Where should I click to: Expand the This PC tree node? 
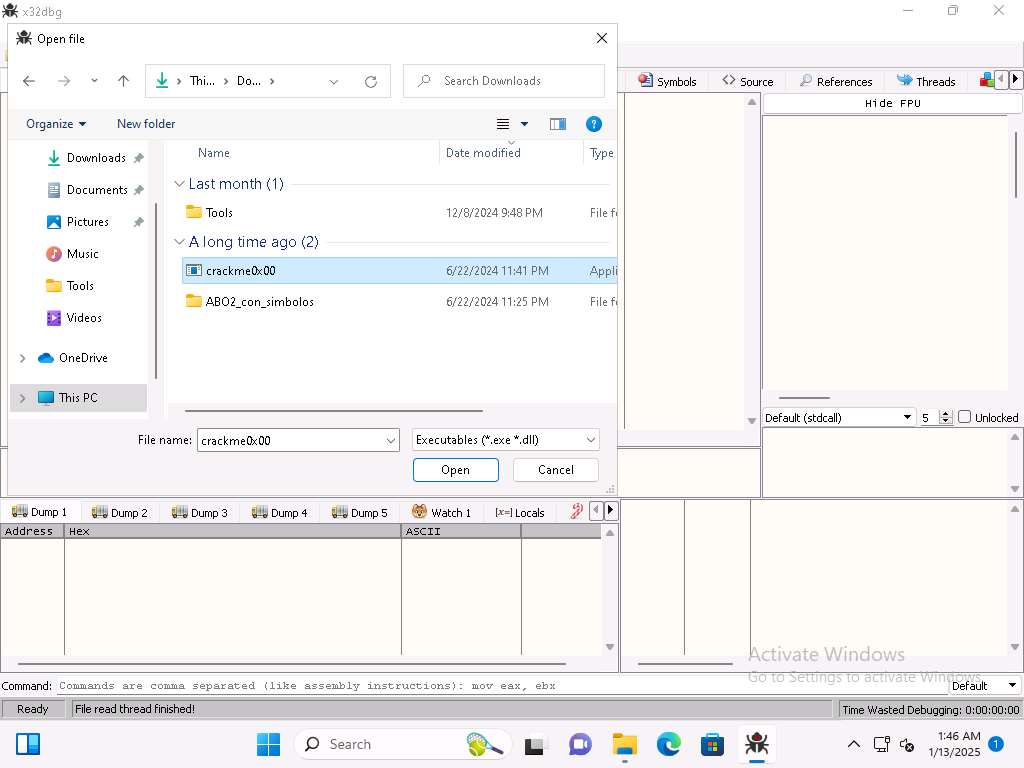[x=23, y=398]
